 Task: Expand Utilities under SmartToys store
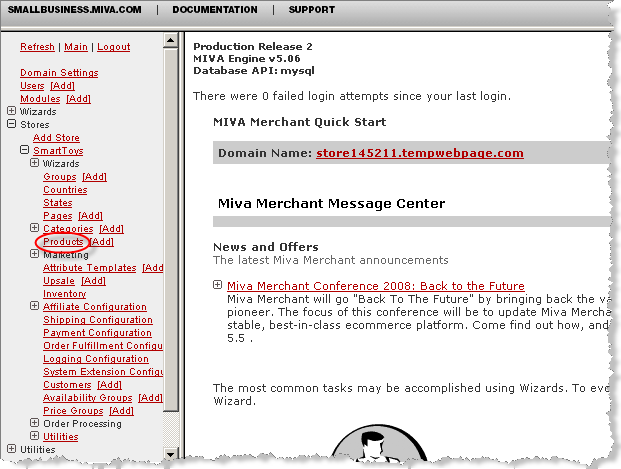[x=34, y=436]
